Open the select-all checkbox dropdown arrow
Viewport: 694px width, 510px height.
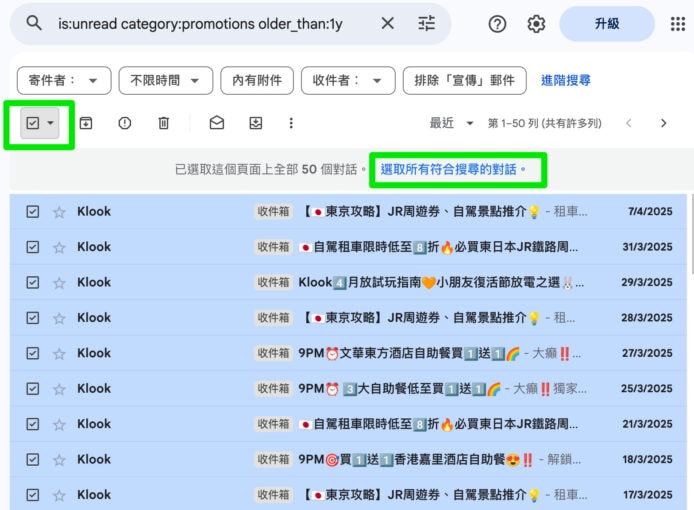(x=51, y=123)
